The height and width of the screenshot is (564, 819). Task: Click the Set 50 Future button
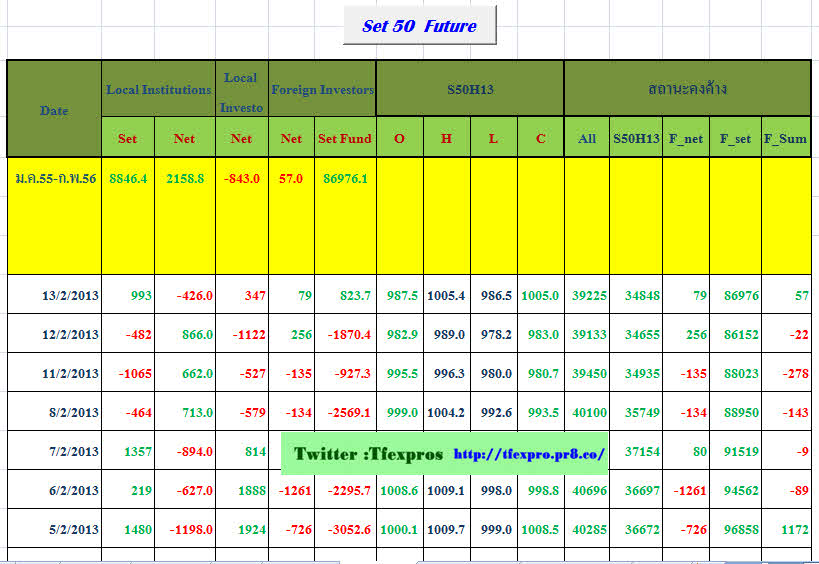(419, 26)
